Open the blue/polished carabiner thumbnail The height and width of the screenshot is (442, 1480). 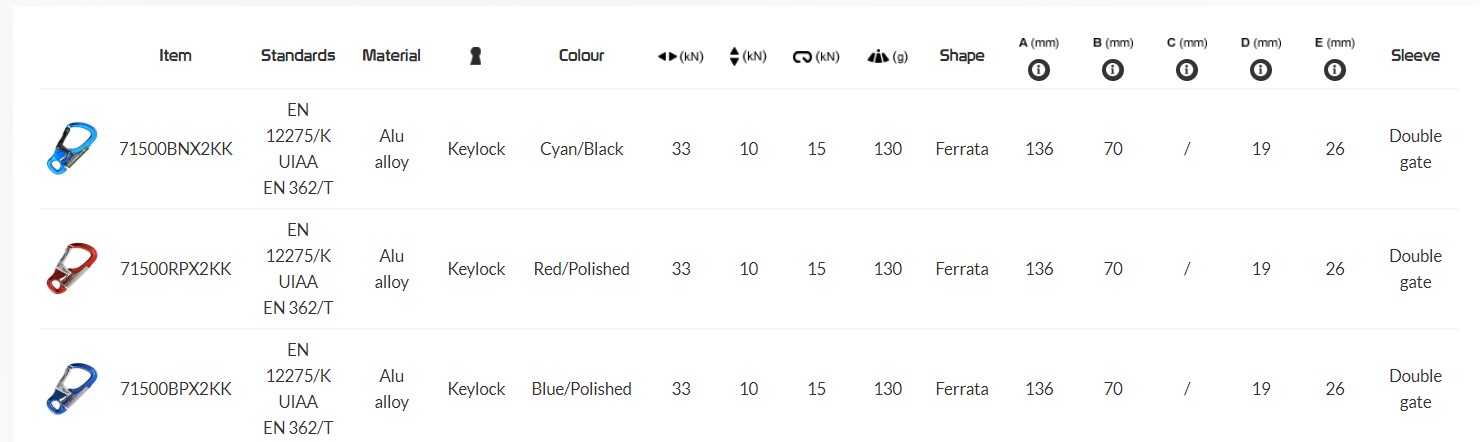[72, 389]
